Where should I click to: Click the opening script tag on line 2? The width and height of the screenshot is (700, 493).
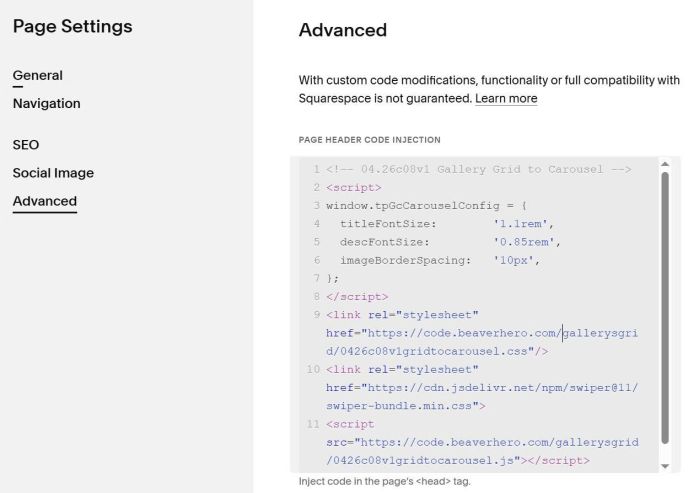tap(353, 188)
